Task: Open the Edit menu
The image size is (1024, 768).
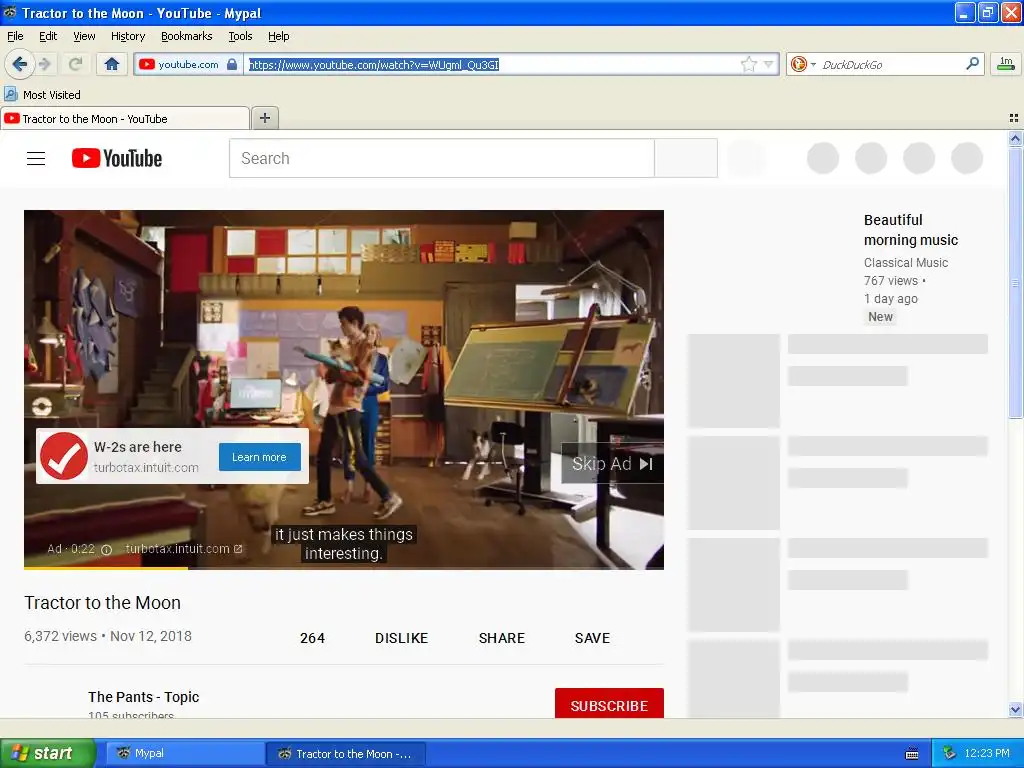Action: click(x=48, y=36)
